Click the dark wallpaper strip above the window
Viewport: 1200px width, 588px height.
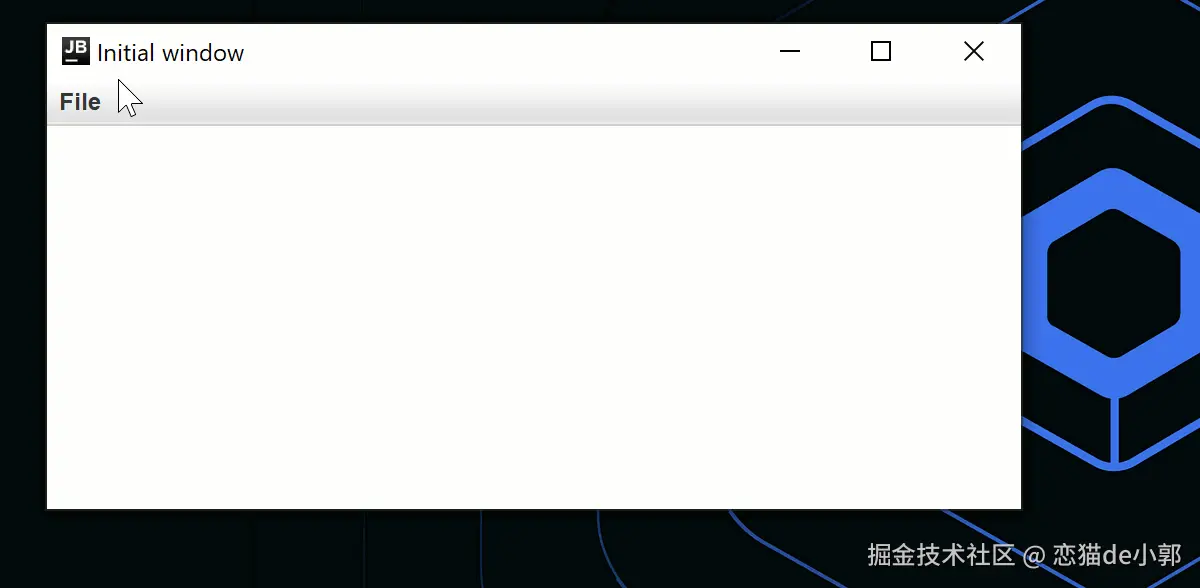500,11
